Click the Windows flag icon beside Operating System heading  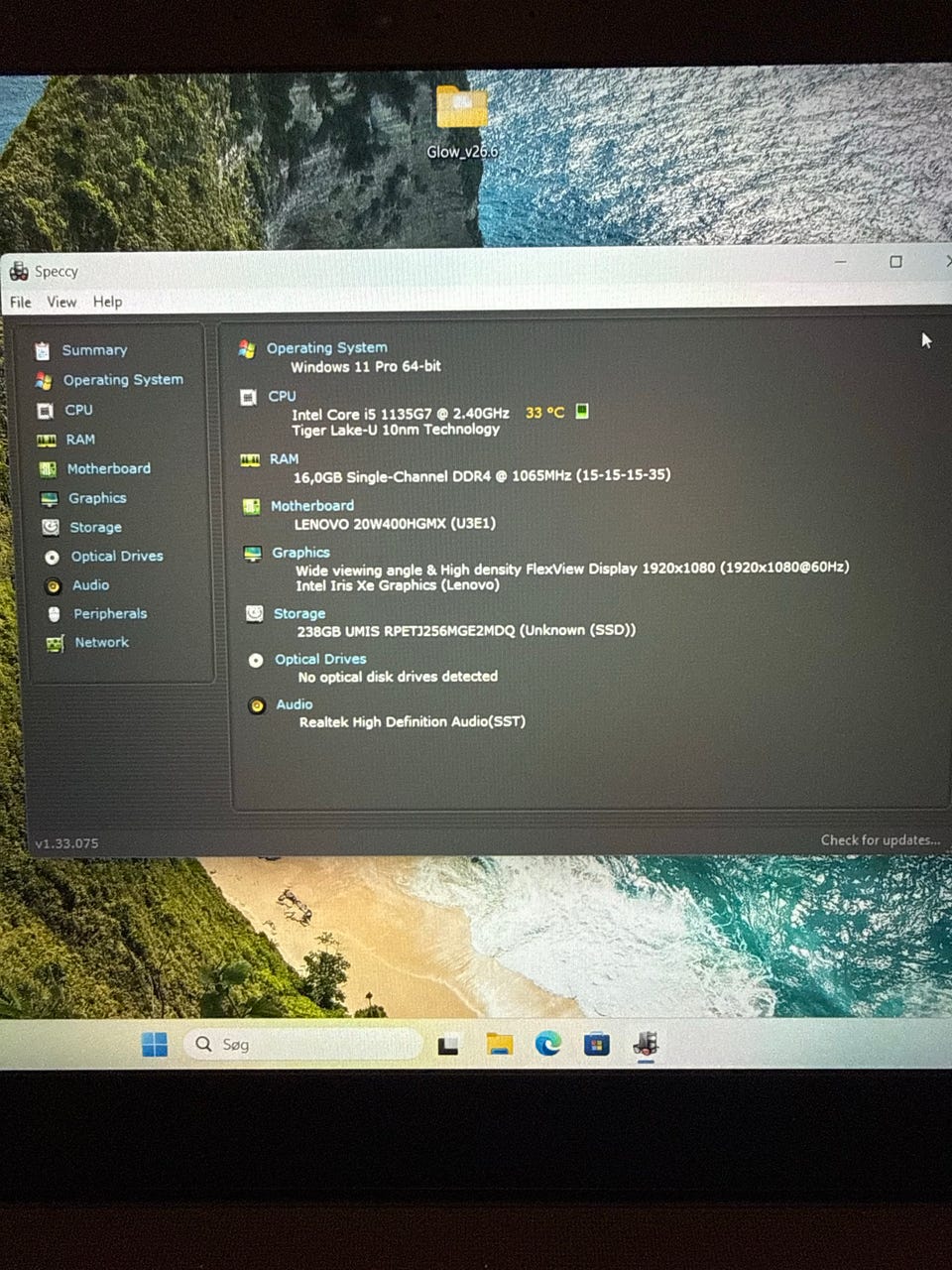pos(247,348)
